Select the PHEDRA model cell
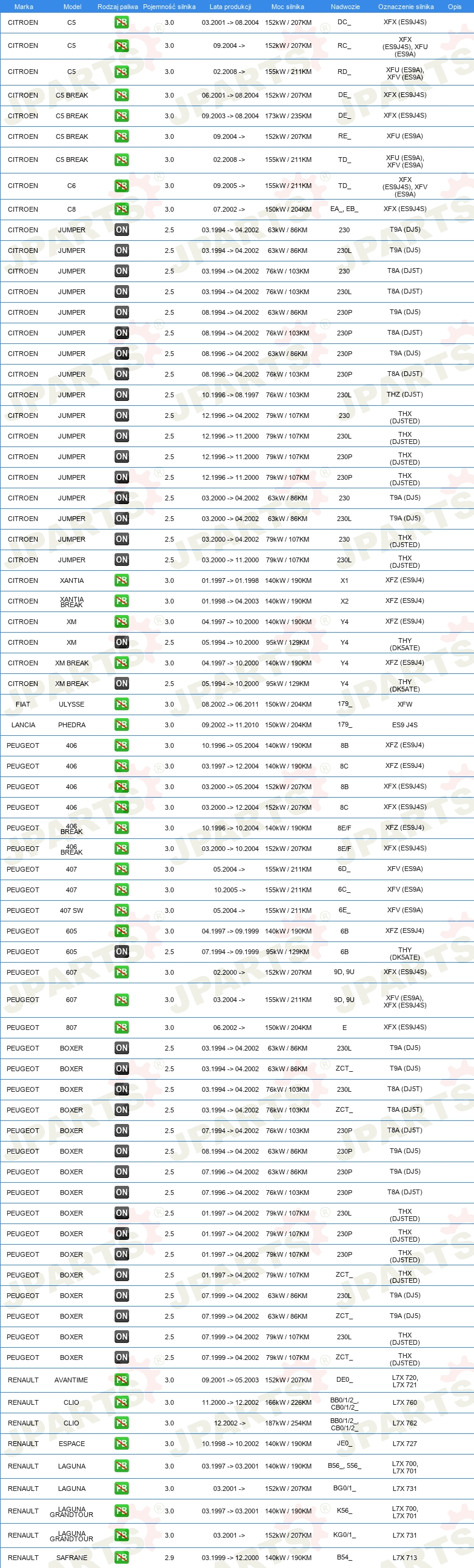Screen dimensions: 474x1568 [x=72, y=725]
